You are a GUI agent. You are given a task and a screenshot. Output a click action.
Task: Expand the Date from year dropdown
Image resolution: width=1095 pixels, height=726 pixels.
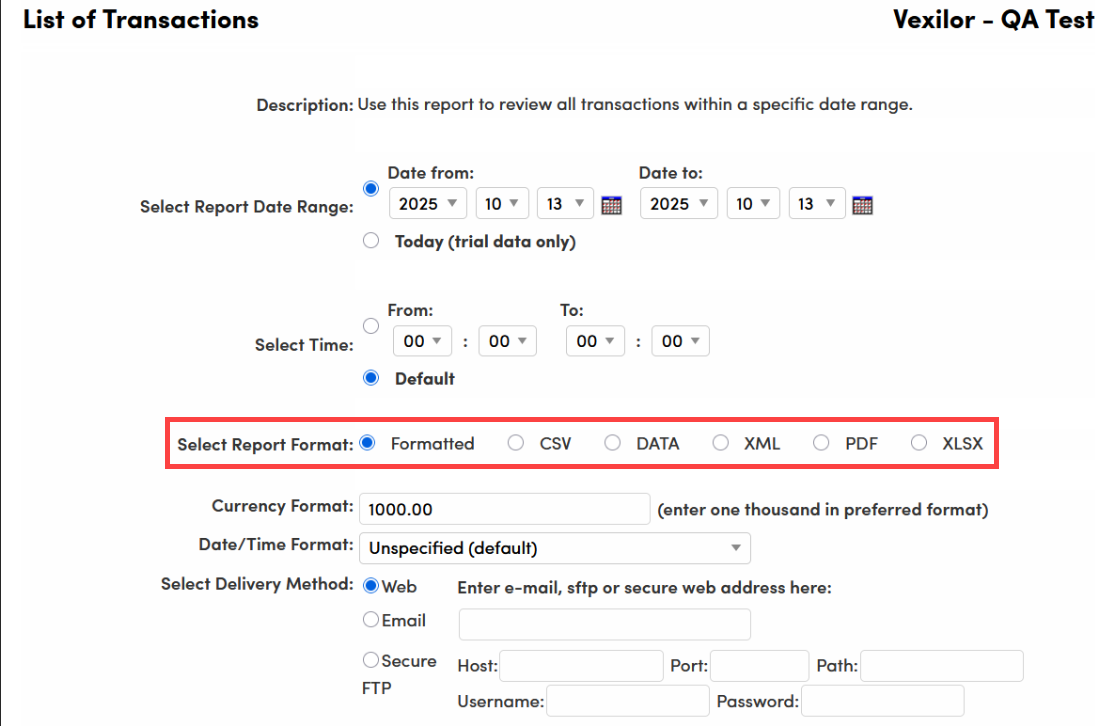428,203
